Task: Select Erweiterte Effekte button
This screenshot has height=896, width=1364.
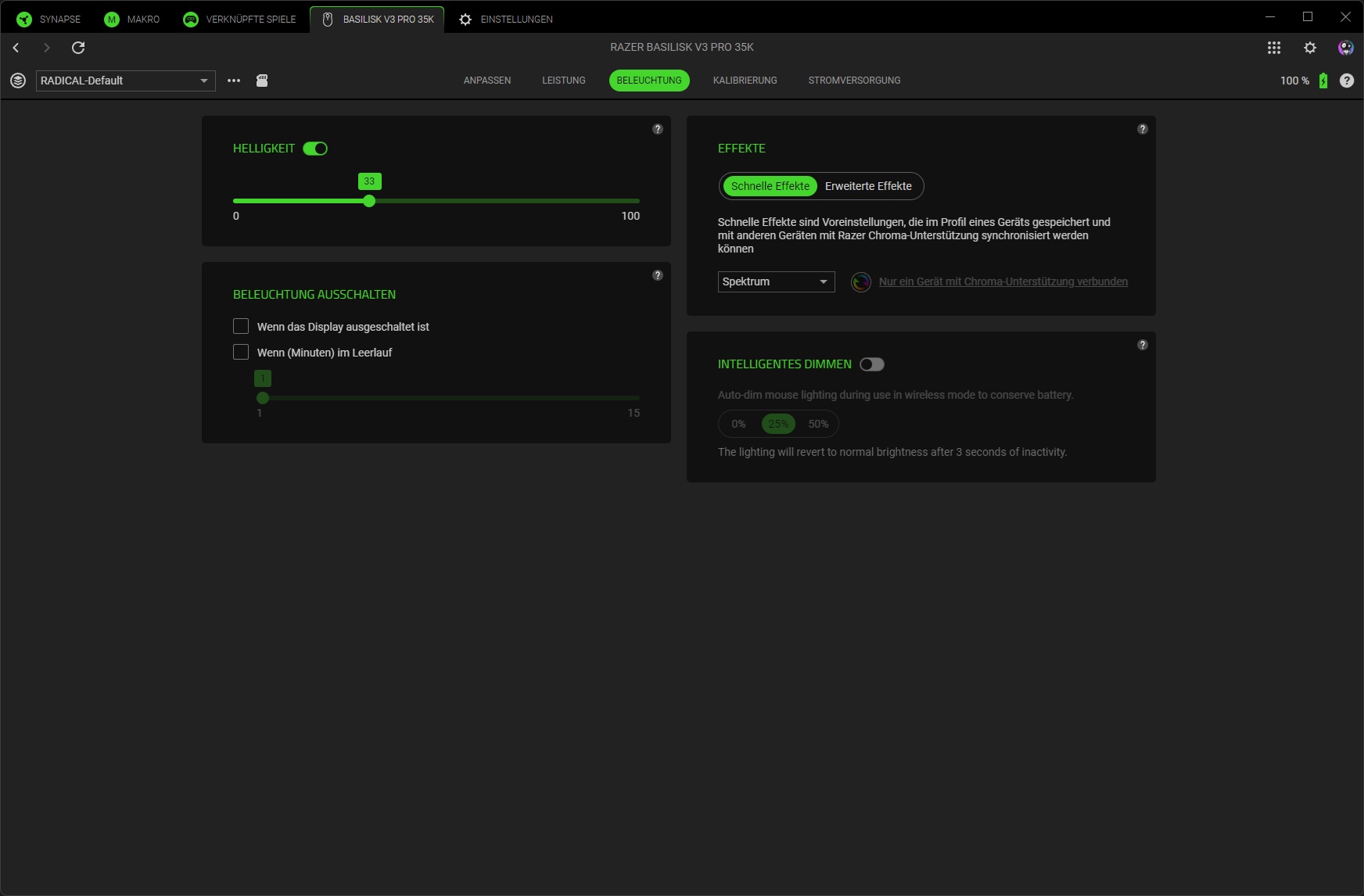Action: 868,186
